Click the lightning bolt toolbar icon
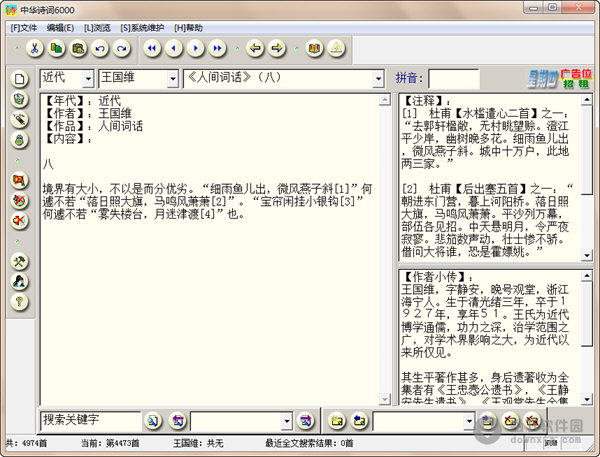 (x=336, y=49)
